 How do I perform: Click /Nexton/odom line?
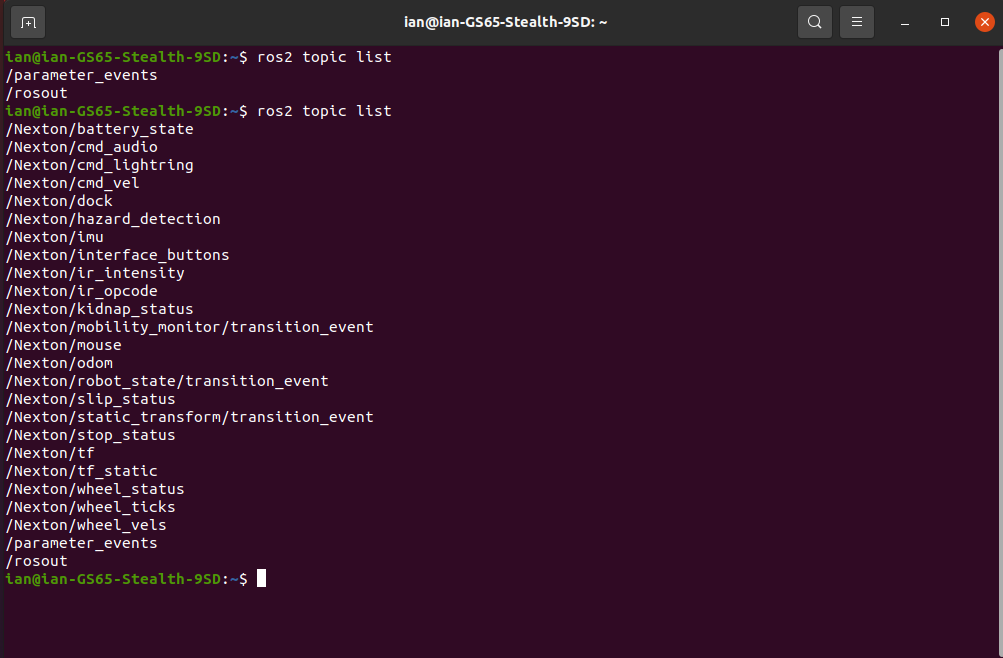tap(59, 363)
